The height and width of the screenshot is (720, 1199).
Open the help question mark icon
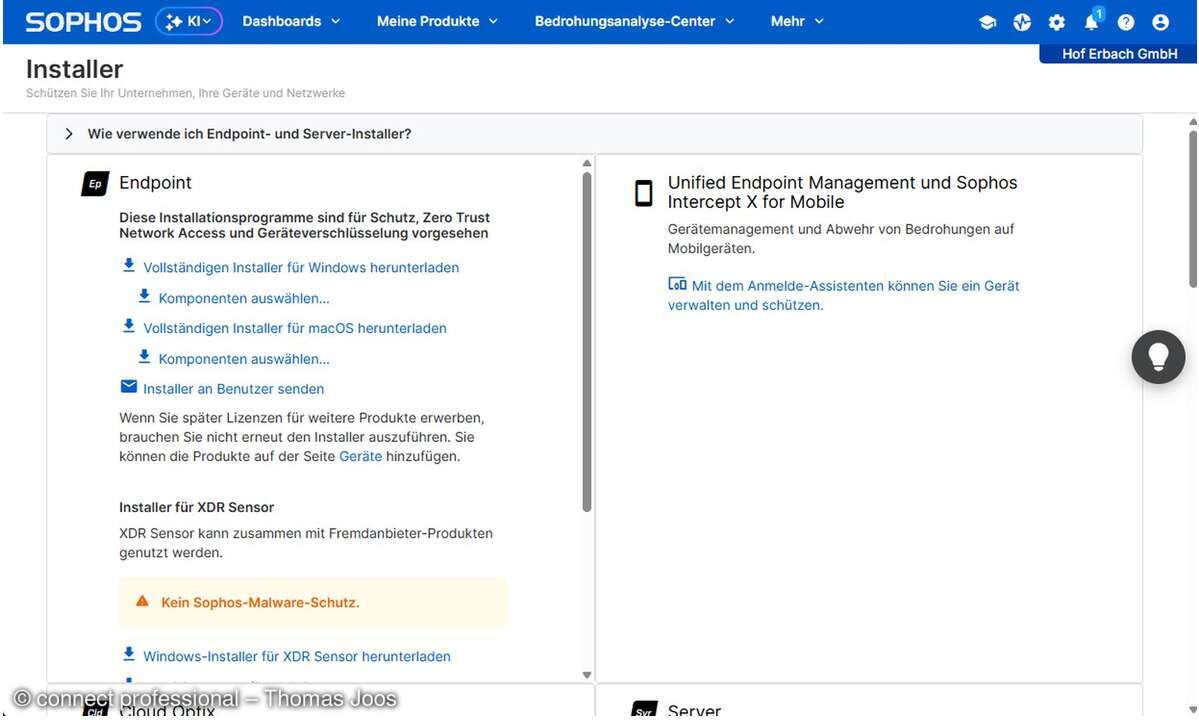pyautogui.click(x=1126, y=22)
